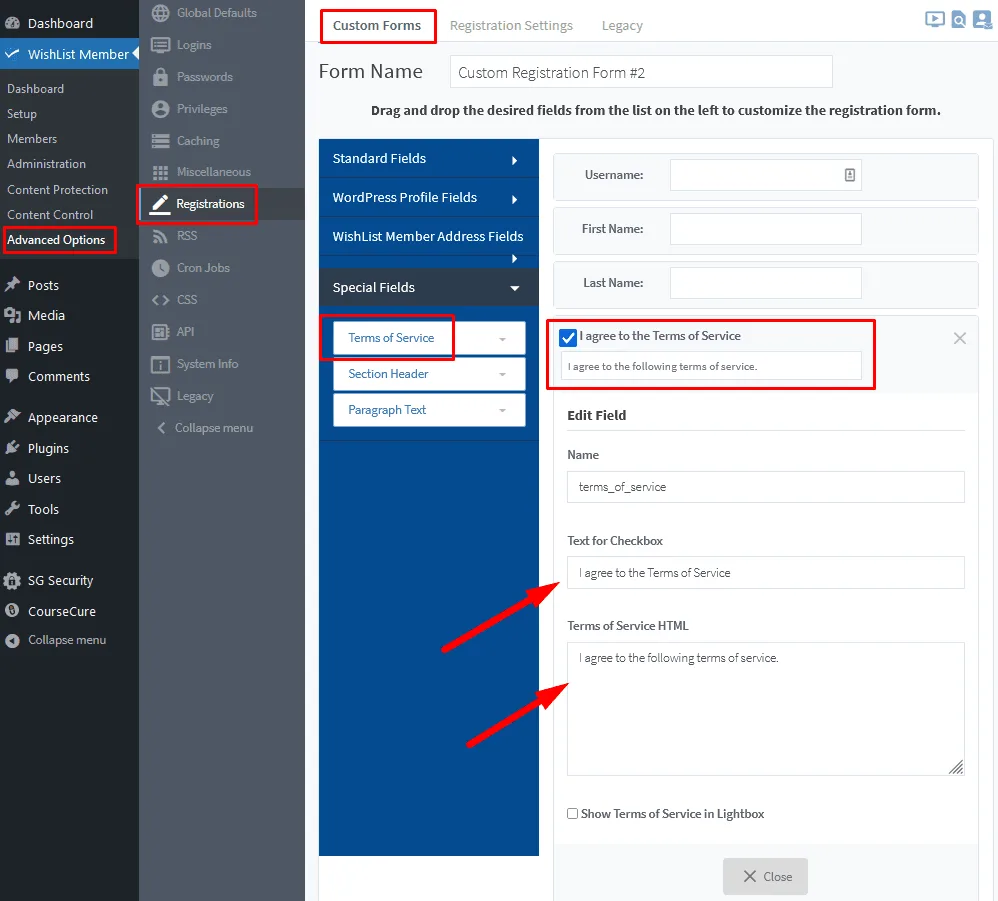Image resolution: width=998 pixels, height=901 pixels.
Task: Collapse the WordPress admin menu
Action: click(55, 640)
